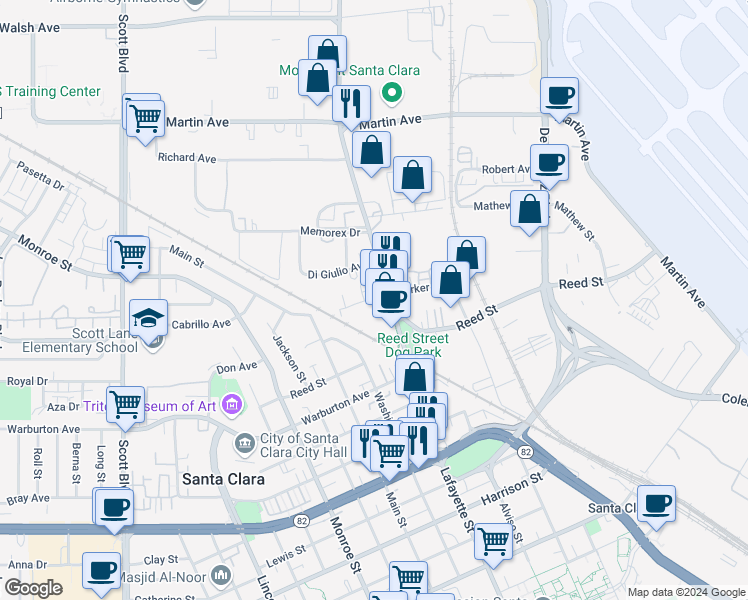Open the shopping bag marker left of Robert Ave
This screenshot has height=600, width=748.
click(x=412, y=176)
